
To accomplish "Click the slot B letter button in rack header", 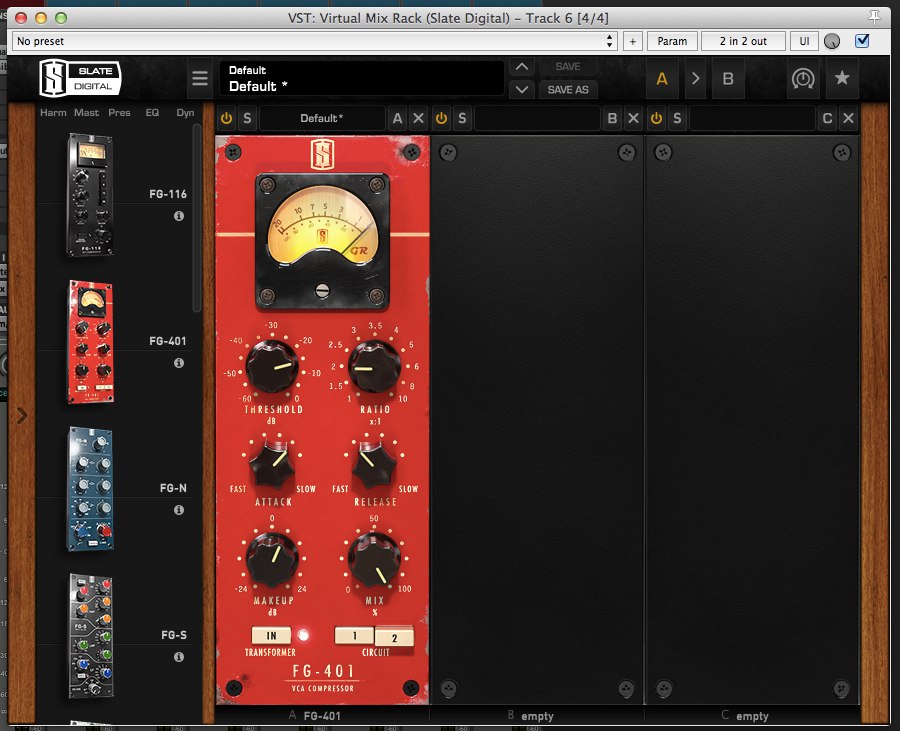I will click(x=612, y=118).
